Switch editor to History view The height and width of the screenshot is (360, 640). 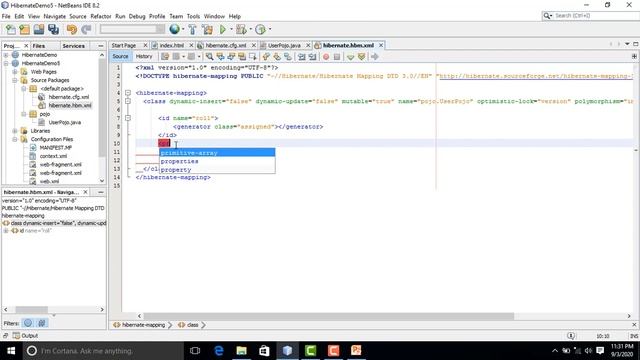(x=144, y=56)
